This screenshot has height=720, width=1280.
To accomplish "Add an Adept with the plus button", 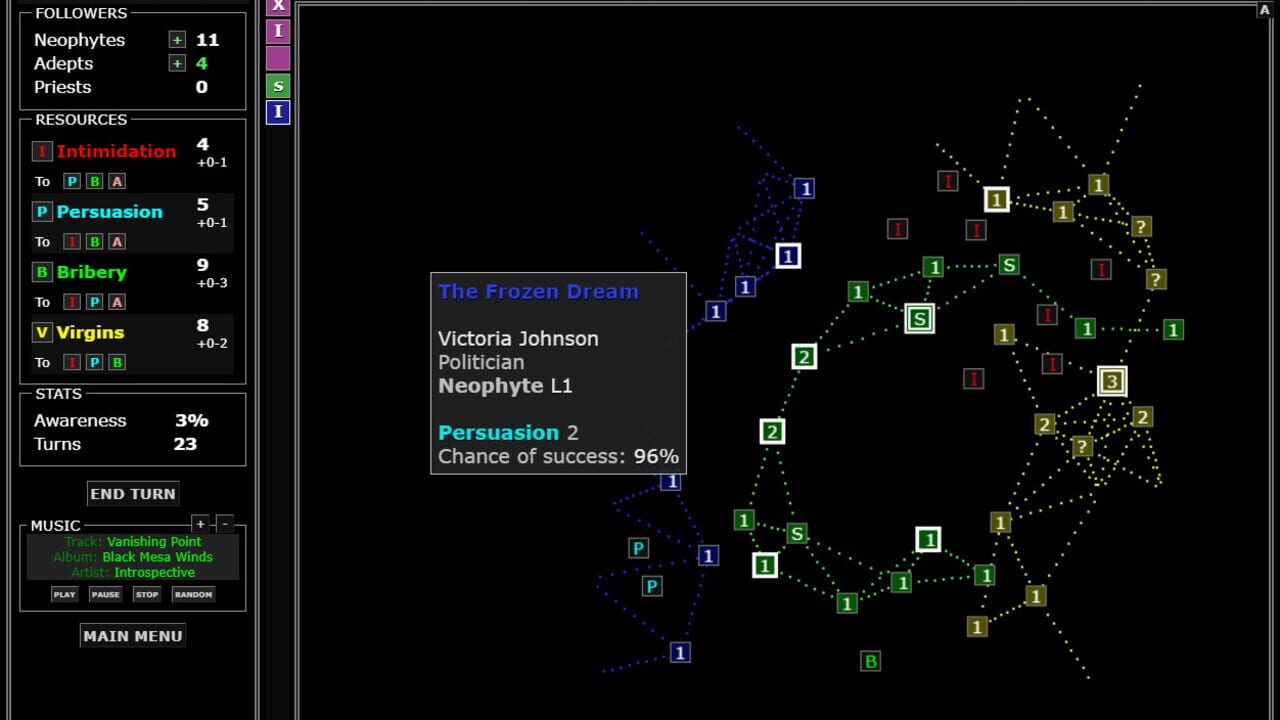I will [177, 63].
